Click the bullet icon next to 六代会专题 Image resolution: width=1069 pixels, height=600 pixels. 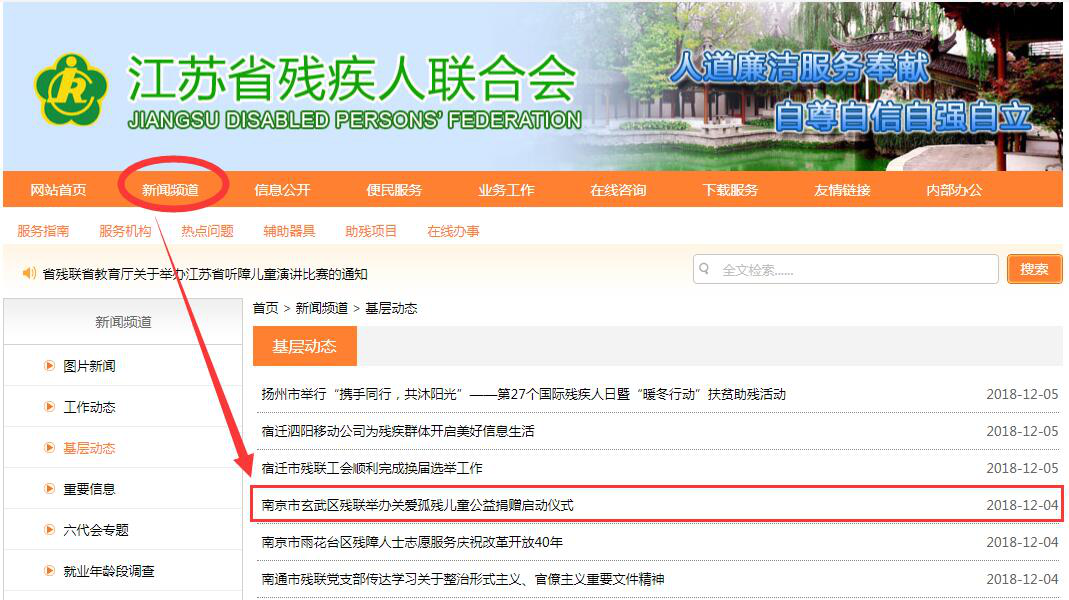[49, 530]
